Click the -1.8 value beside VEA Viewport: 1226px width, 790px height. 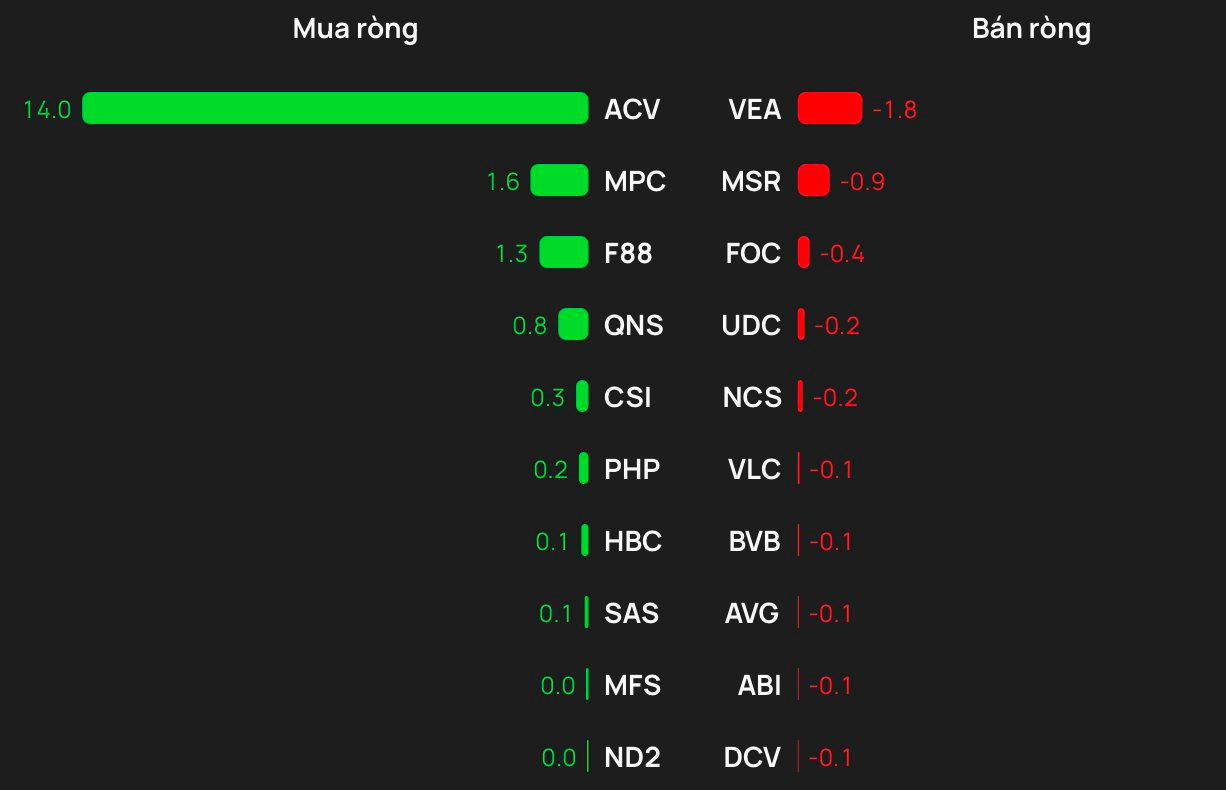point(894,109)
